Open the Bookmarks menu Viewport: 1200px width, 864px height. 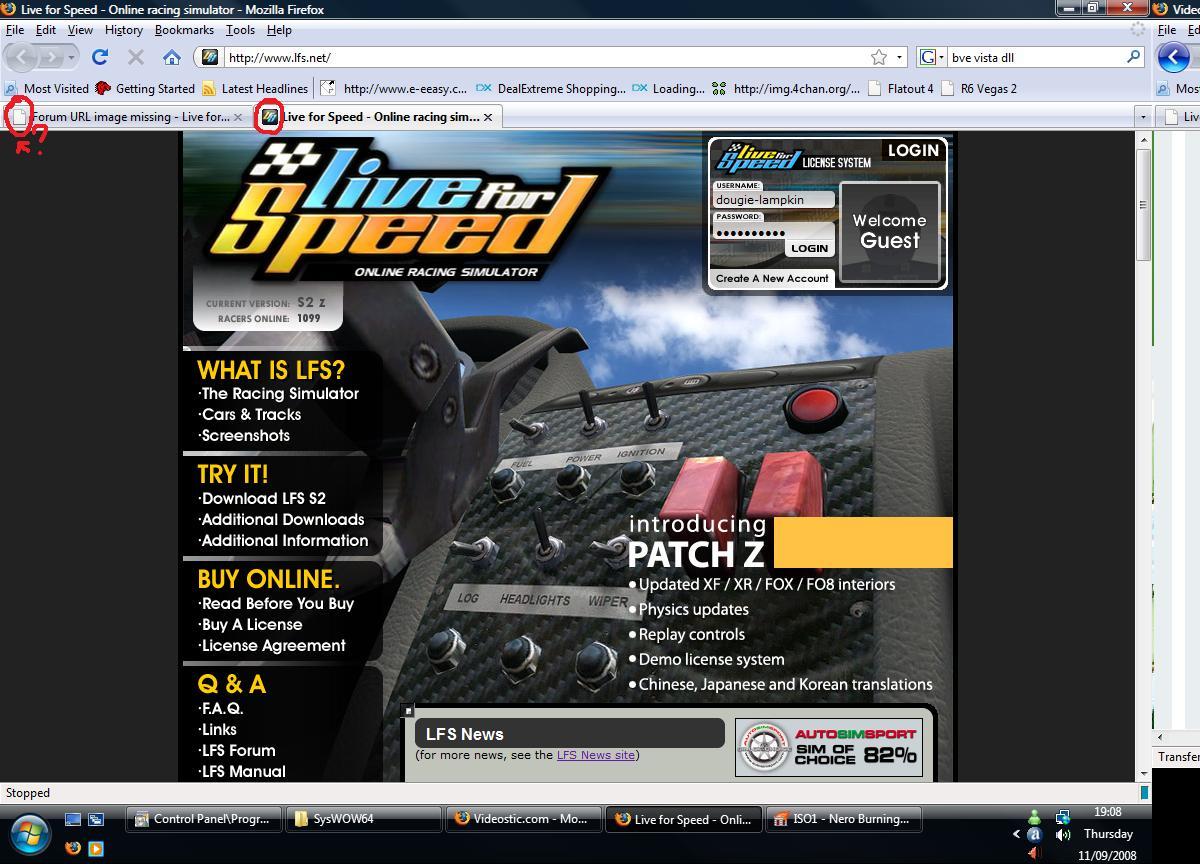click(x=184, y=30)
